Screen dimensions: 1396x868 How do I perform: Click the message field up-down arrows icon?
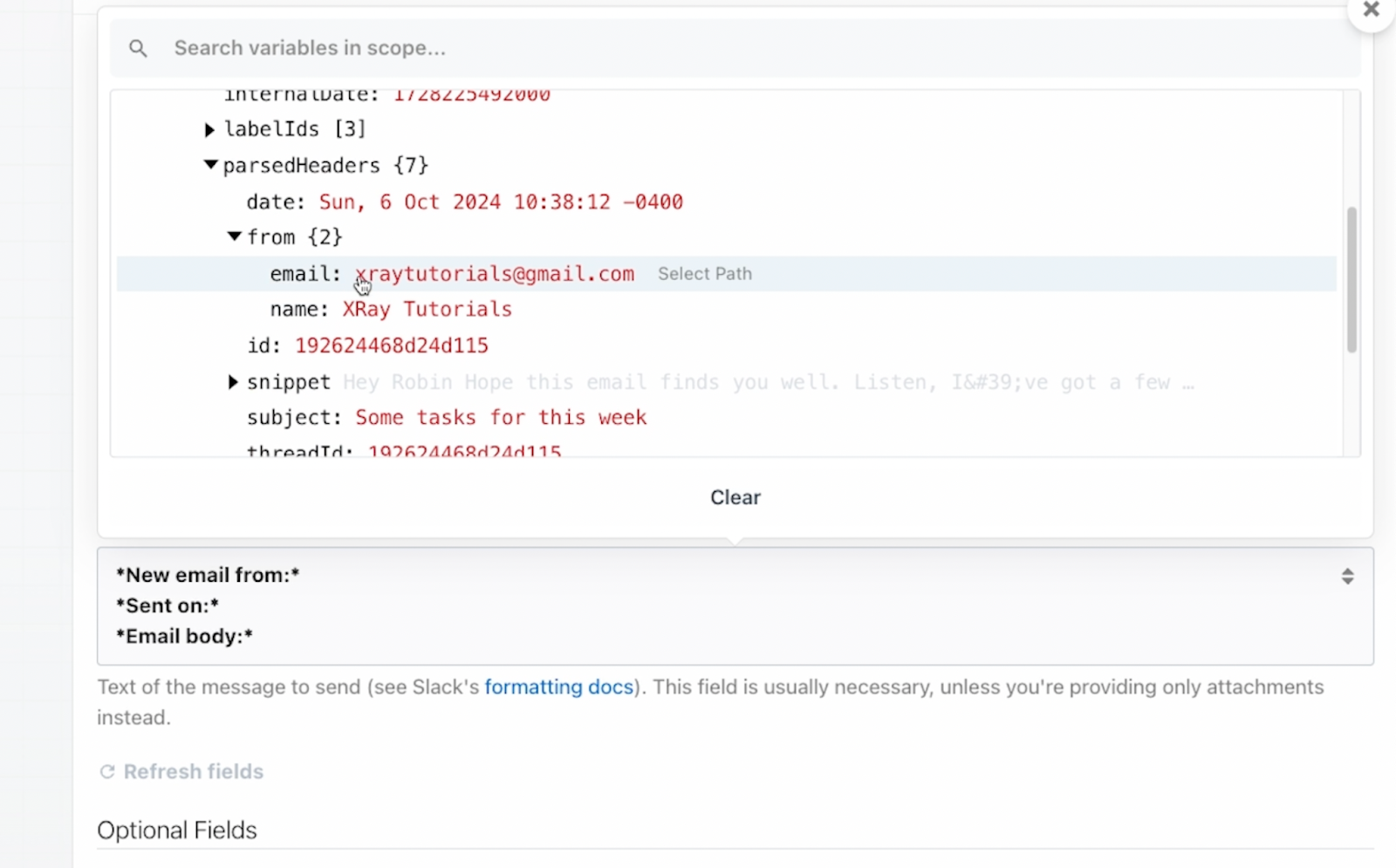point(1348,577)
